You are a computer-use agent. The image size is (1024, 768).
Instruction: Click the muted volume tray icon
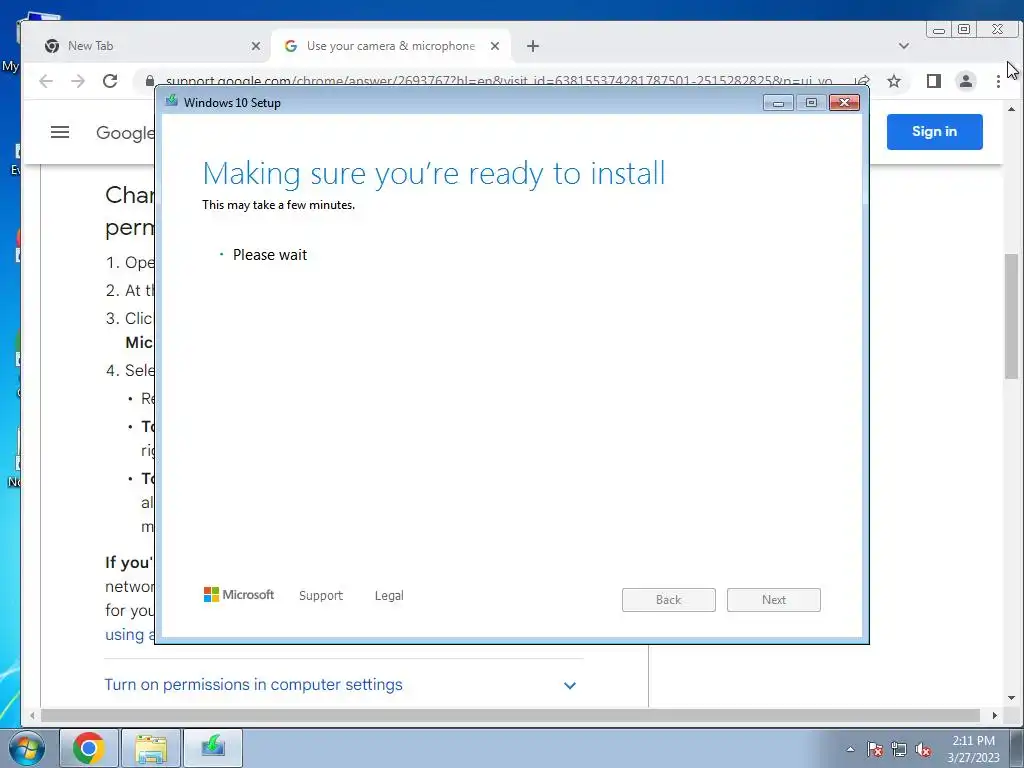click(x=923, y=749)
